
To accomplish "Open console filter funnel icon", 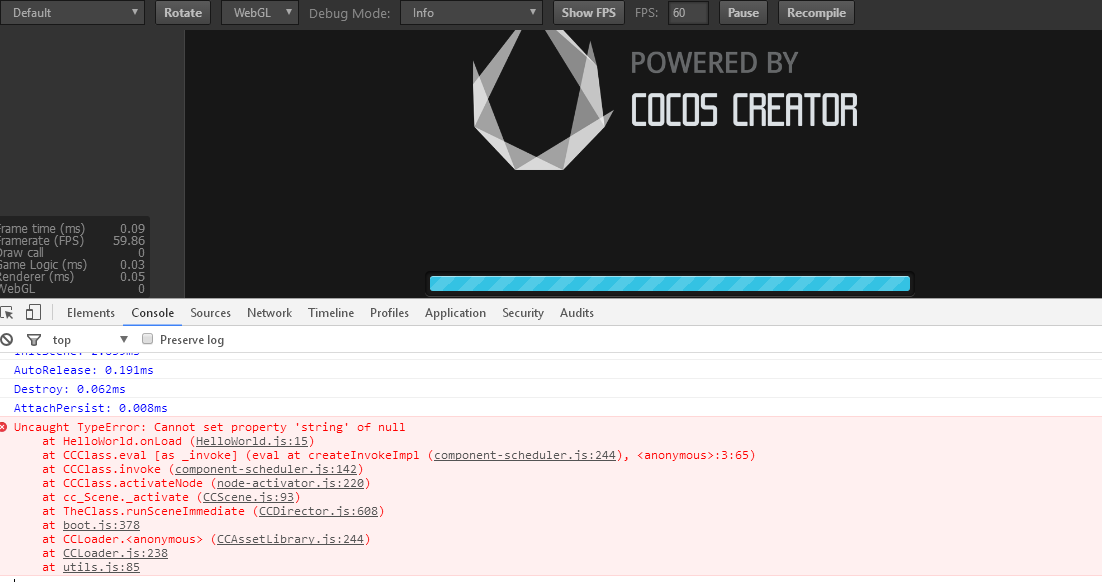I will (x=34, y=340).
